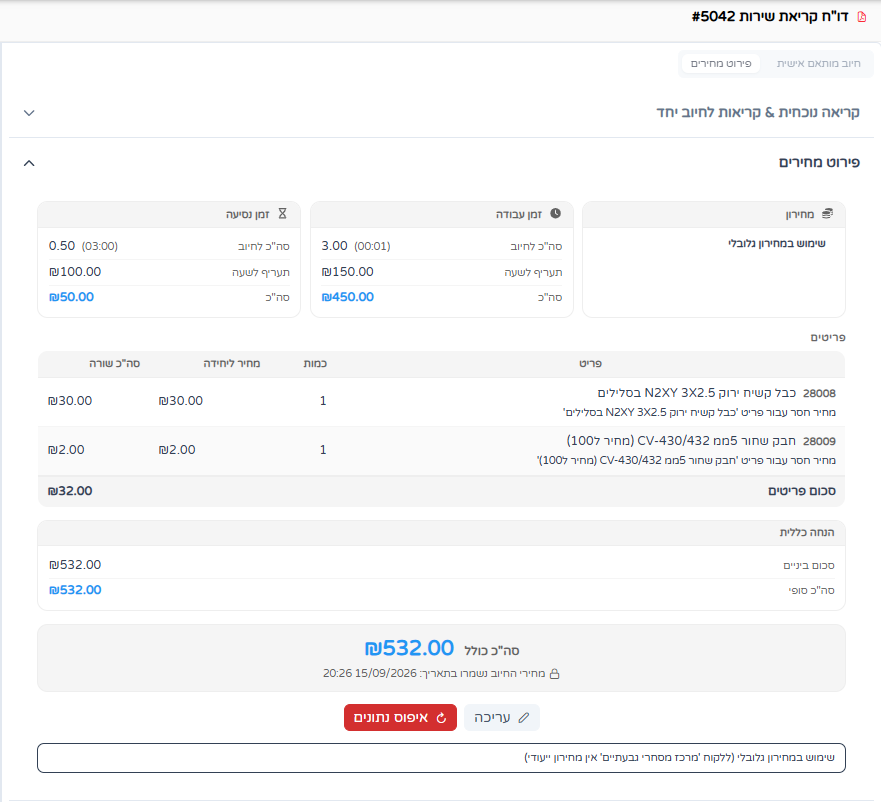Click the missing price note under item 28009
The image size is (881, 802).
click(x=686, y=460)
